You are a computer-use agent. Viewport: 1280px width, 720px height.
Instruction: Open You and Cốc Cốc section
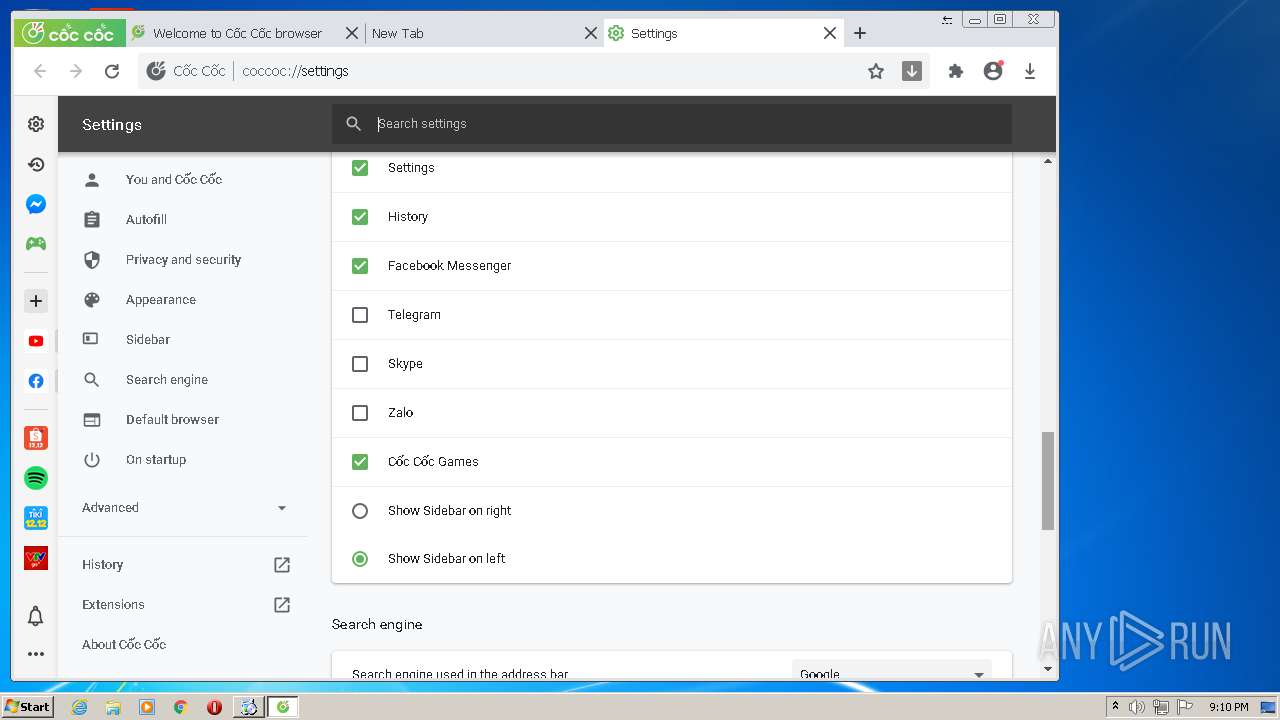click(x=174, y=180)
